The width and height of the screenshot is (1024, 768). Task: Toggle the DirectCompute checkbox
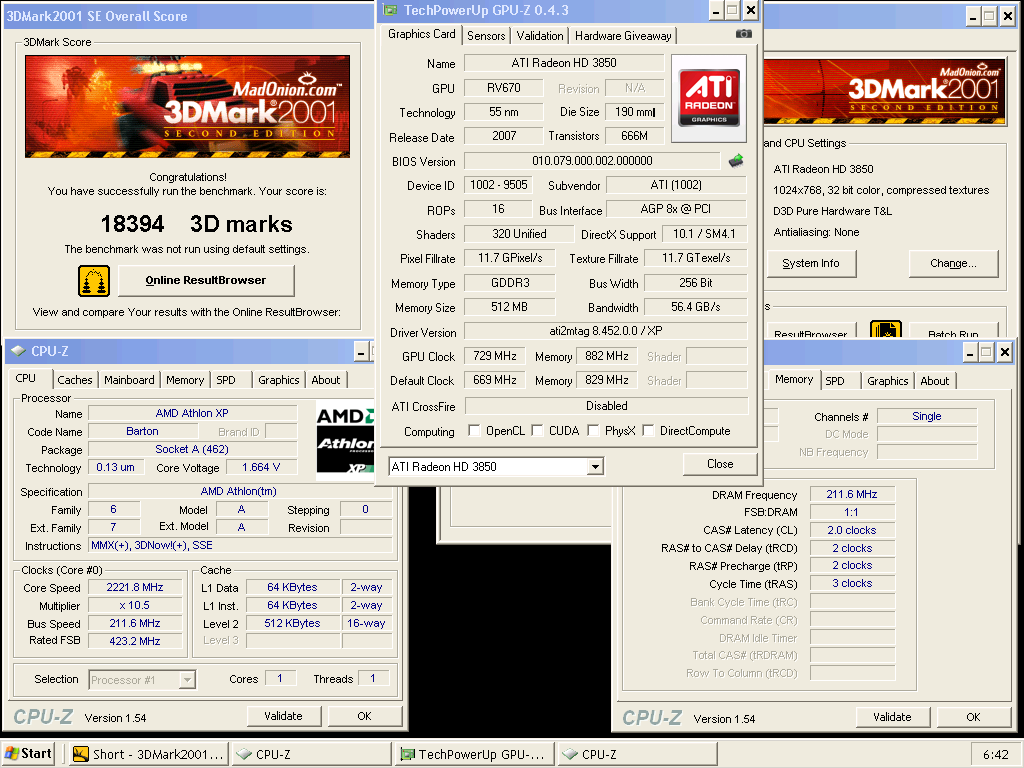click(648, 430)
